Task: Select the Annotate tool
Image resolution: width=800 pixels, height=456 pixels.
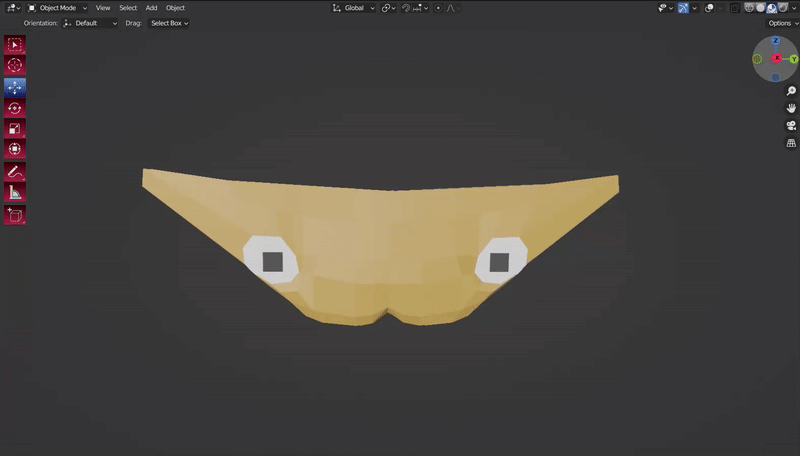Action: [15, 172]
